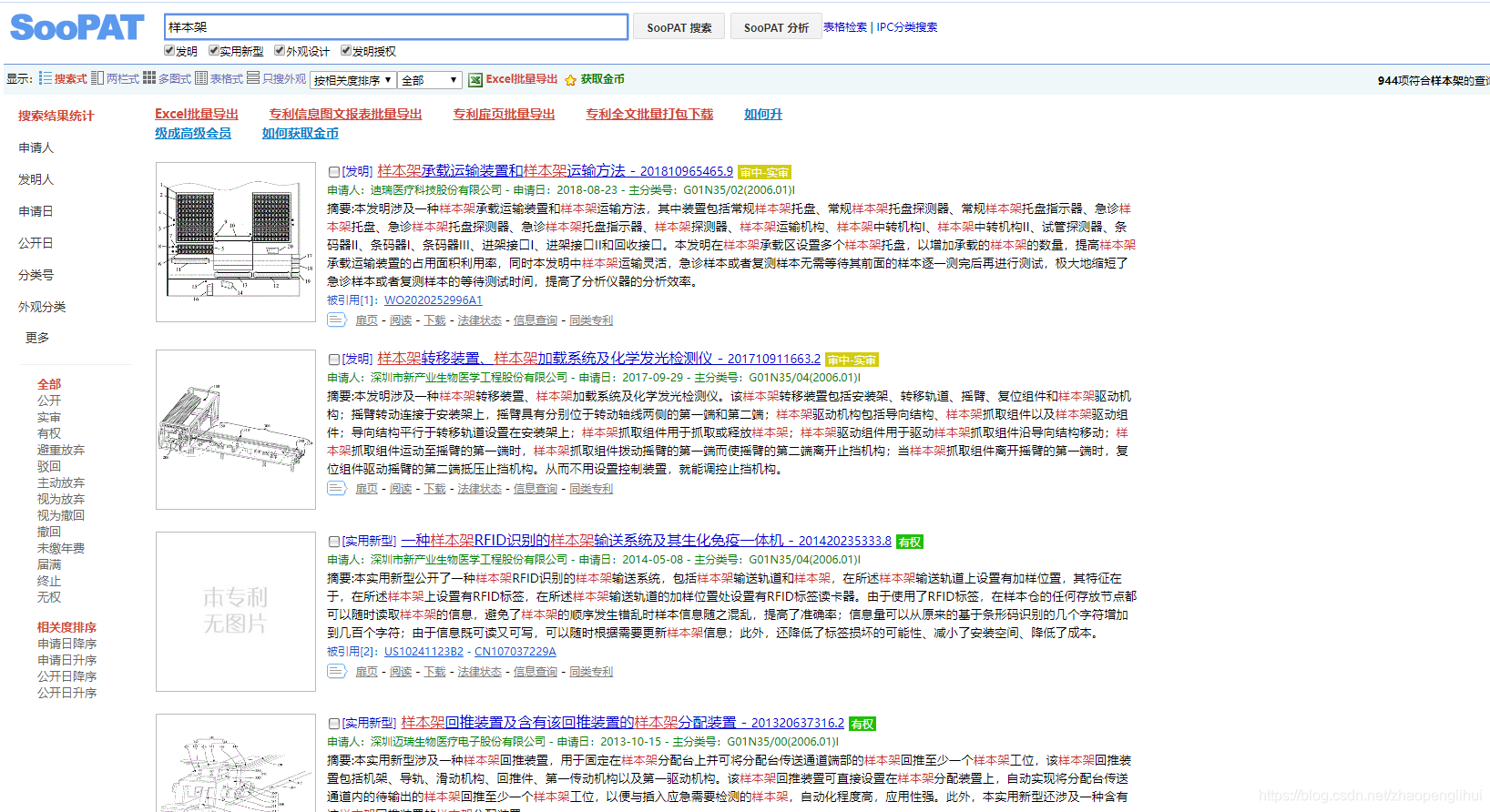Click the 获取金币 star icon

(x=571, y=80)
